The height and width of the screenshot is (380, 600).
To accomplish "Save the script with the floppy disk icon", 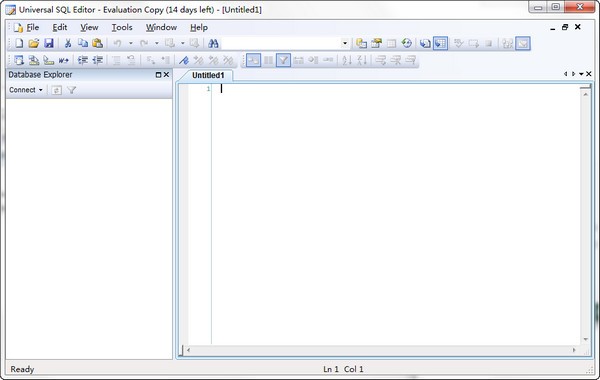I will 49,43.
